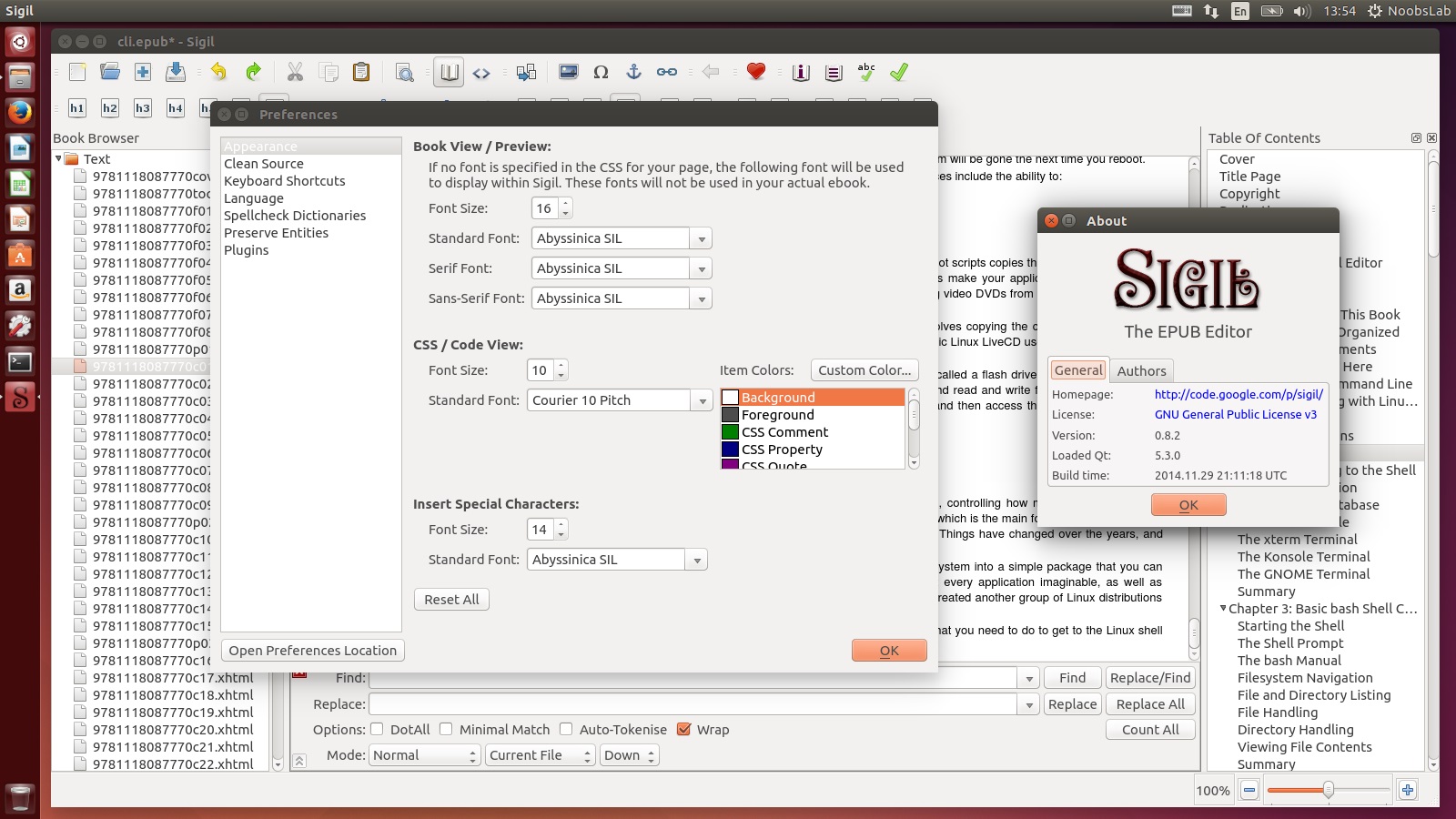
Task: Save the book with the Save icon
Action: [176, 72]
